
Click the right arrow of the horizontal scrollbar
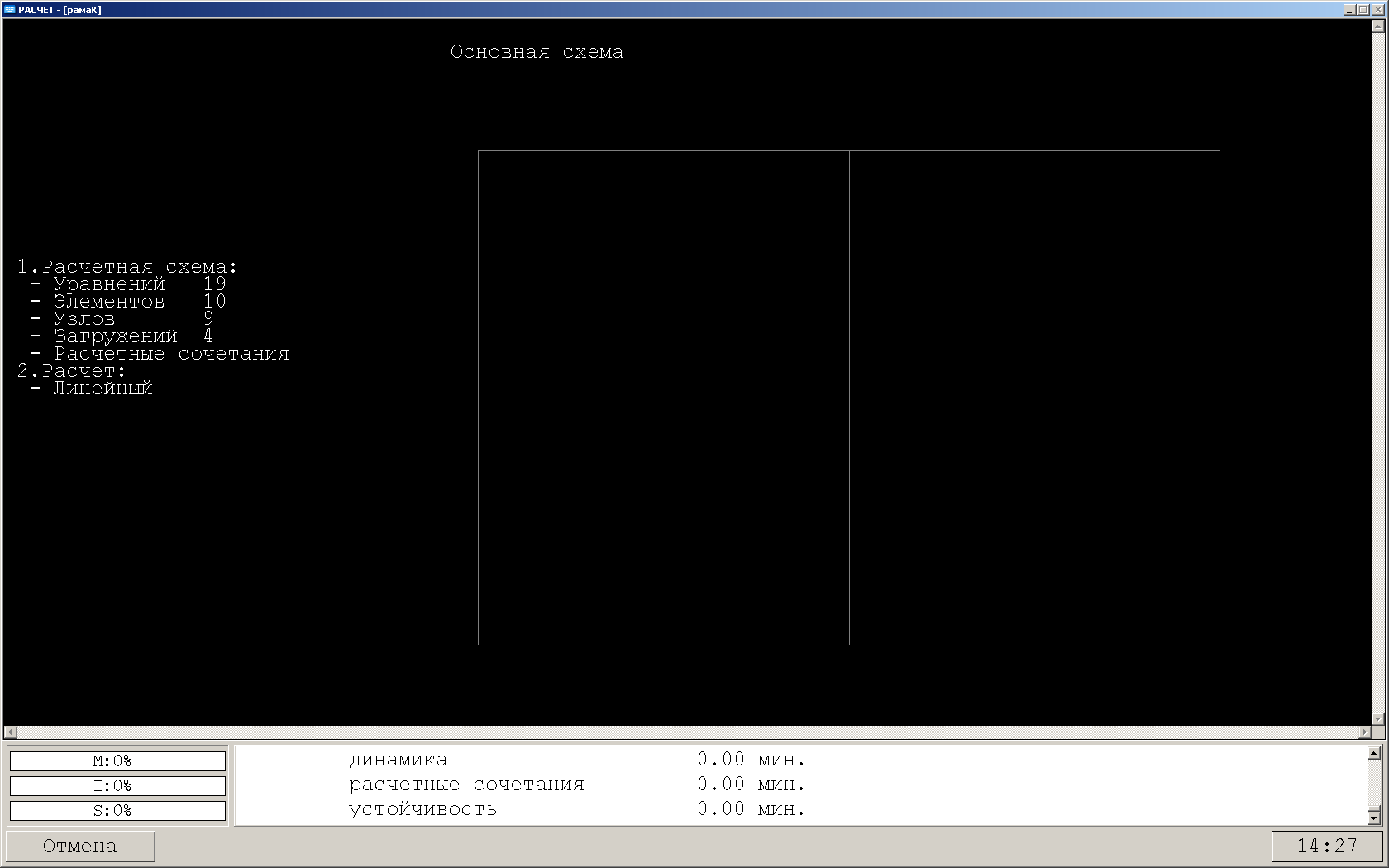coord(1365,732)
